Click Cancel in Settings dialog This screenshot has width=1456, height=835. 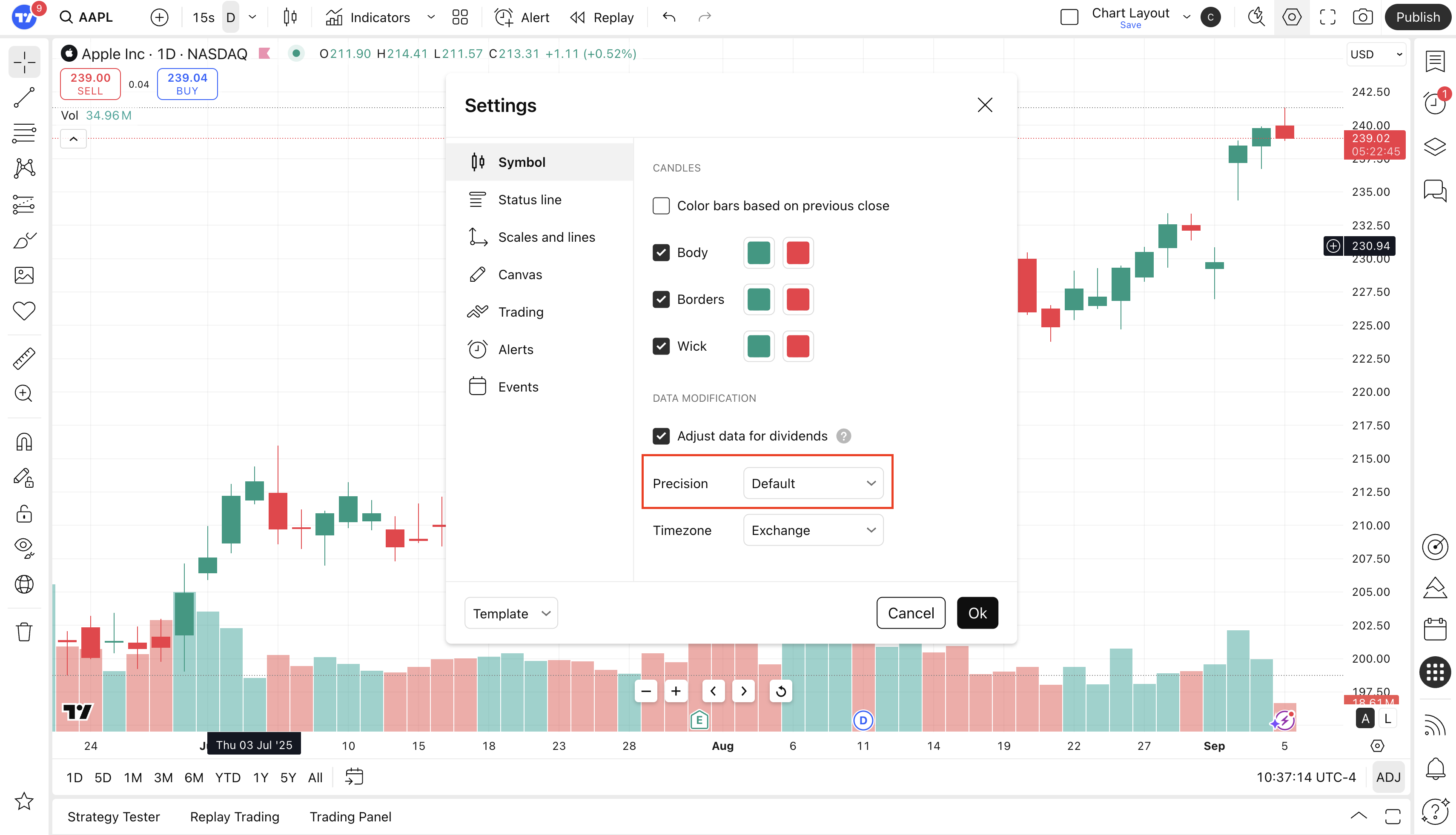coord(911,613)
